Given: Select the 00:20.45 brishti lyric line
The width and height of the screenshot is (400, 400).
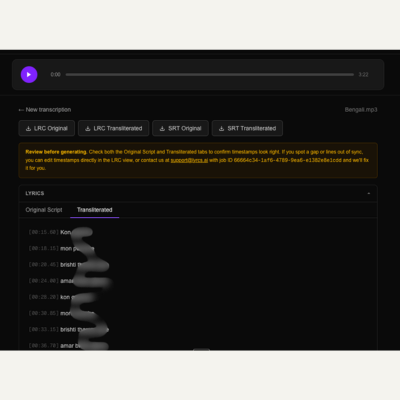Looking at the screenshot, I should point(67,264).
